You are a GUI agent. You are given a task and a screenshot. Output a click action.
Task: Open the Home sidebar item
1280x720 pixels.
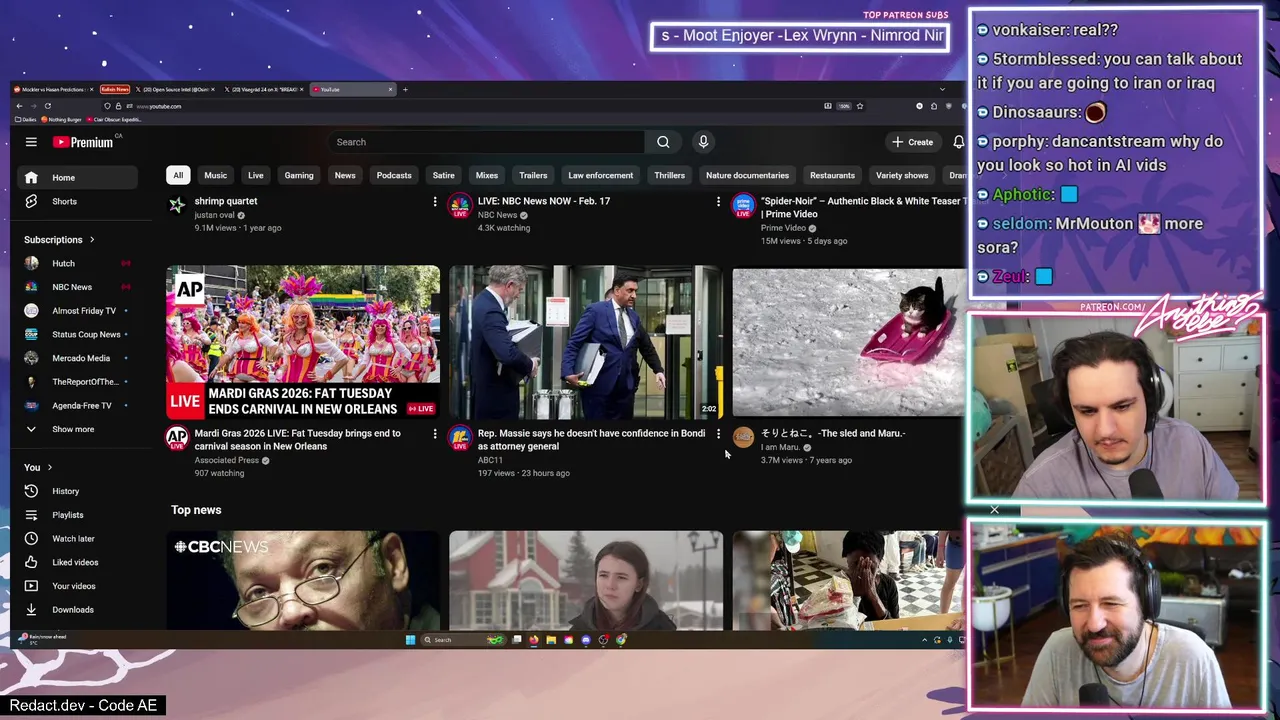point(77,178)
